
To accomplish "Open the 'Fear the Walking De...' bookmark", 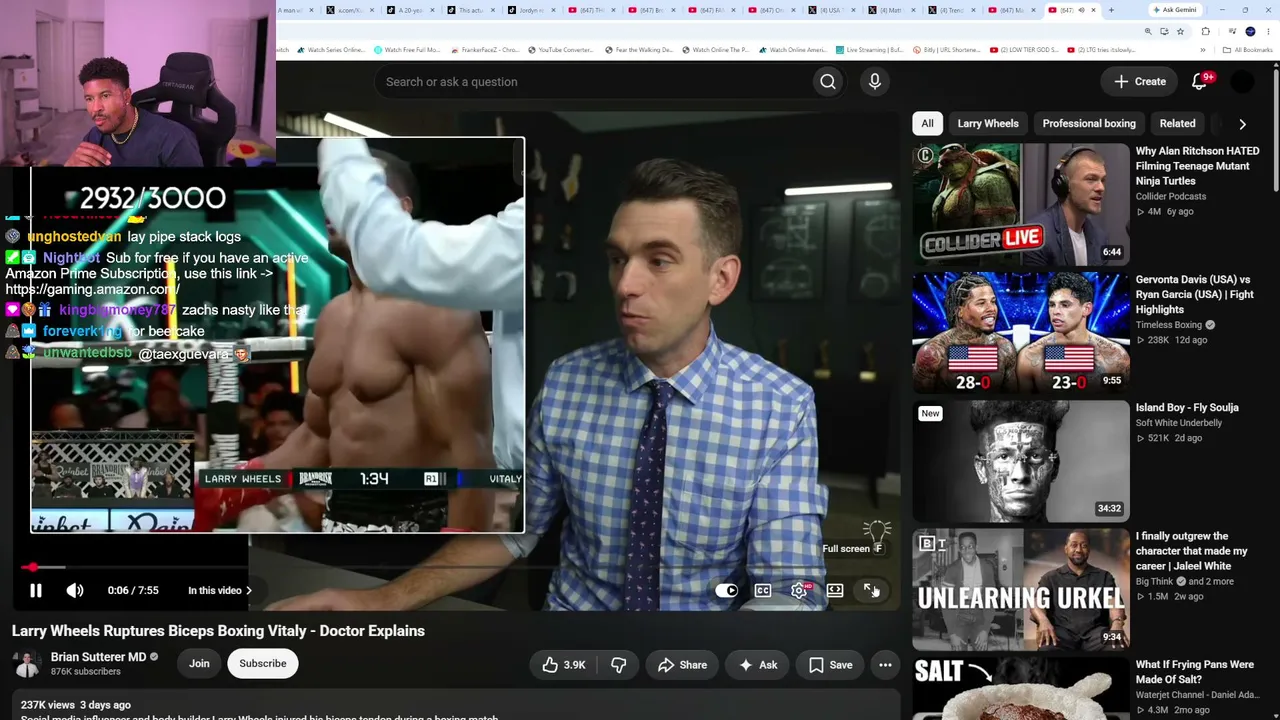I will pyautogui.click(x=641, y=50).
